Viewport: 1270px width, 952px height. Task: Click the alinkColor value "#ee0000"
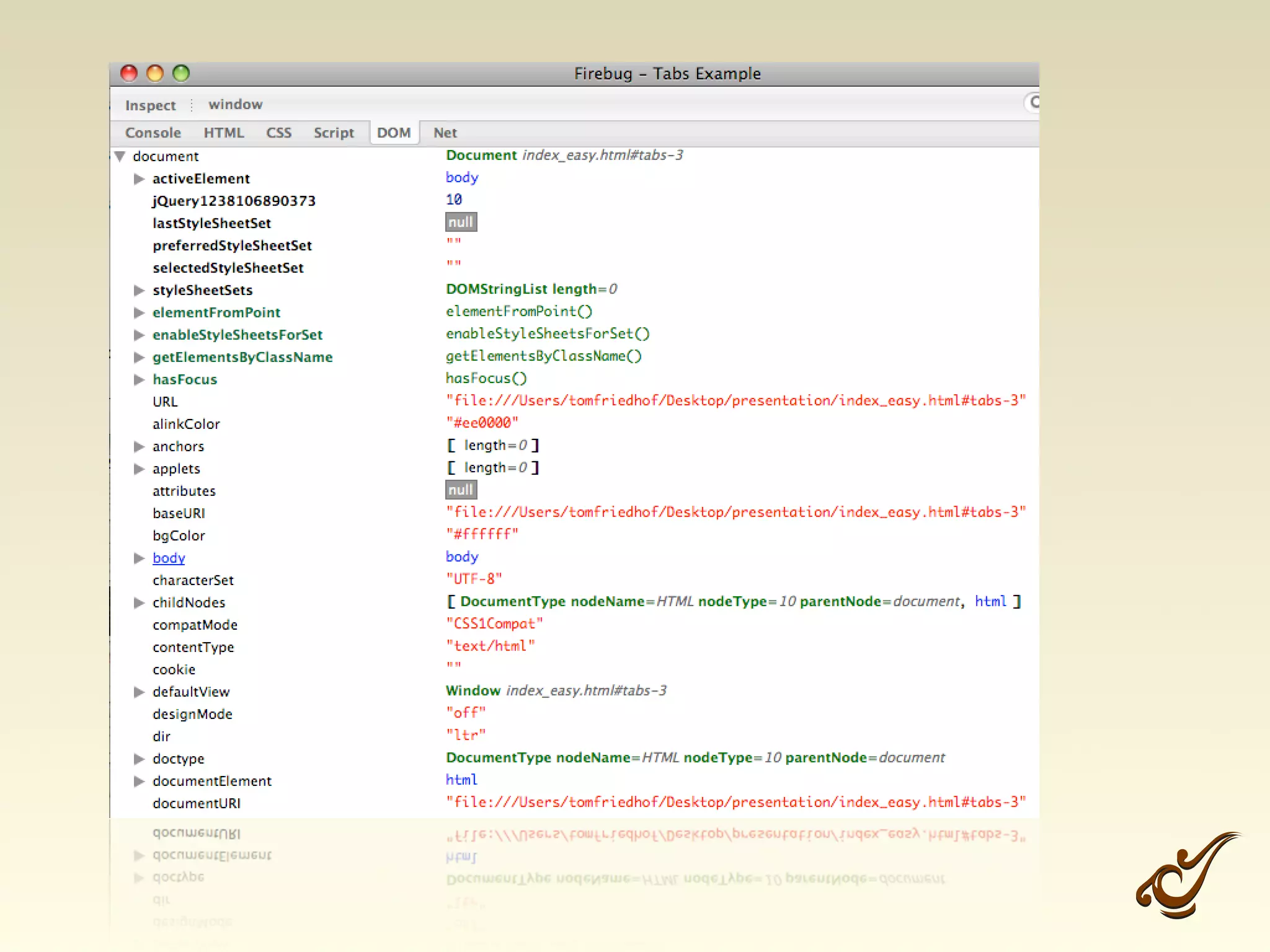(x=482, y=423)
